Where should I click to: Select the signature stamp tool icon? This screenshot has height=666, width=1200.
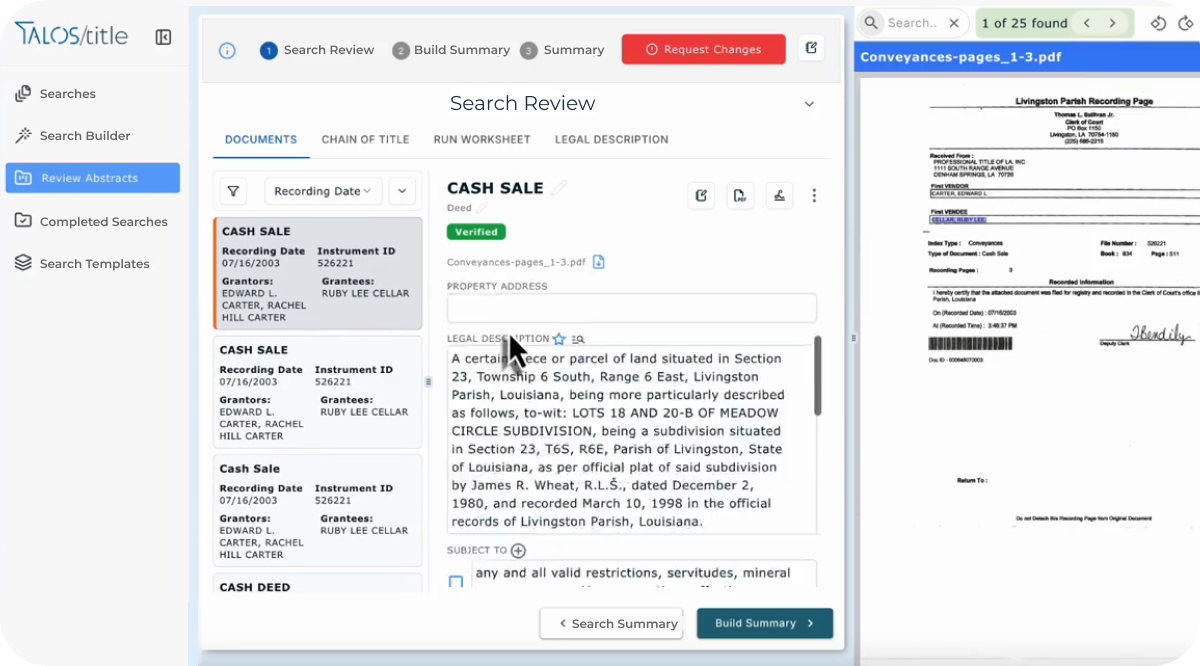(779, 195)
